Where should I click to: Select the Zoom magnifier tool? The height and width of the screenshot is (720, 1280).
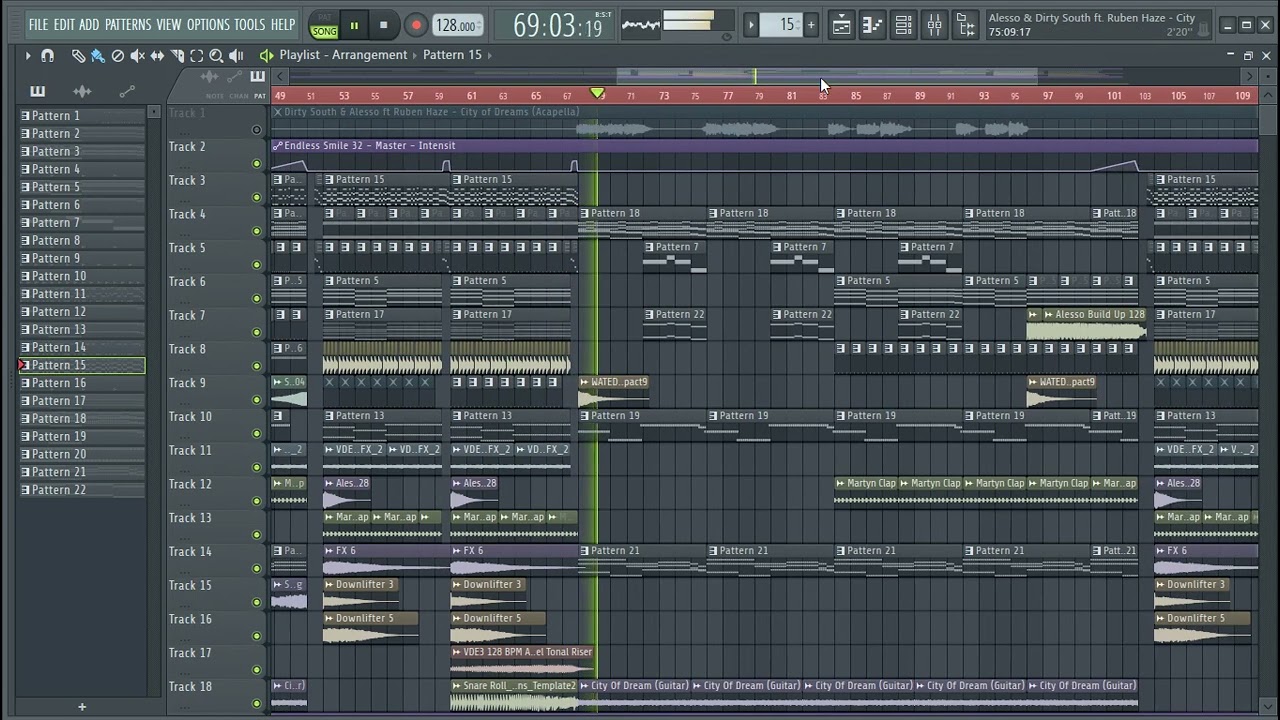click(x=216, y=56)
